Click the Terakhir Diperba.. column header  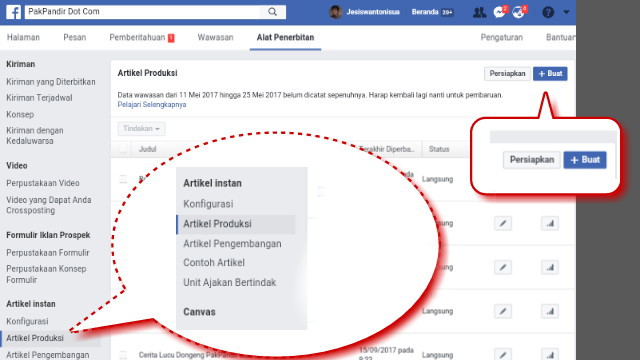(387, 149)
